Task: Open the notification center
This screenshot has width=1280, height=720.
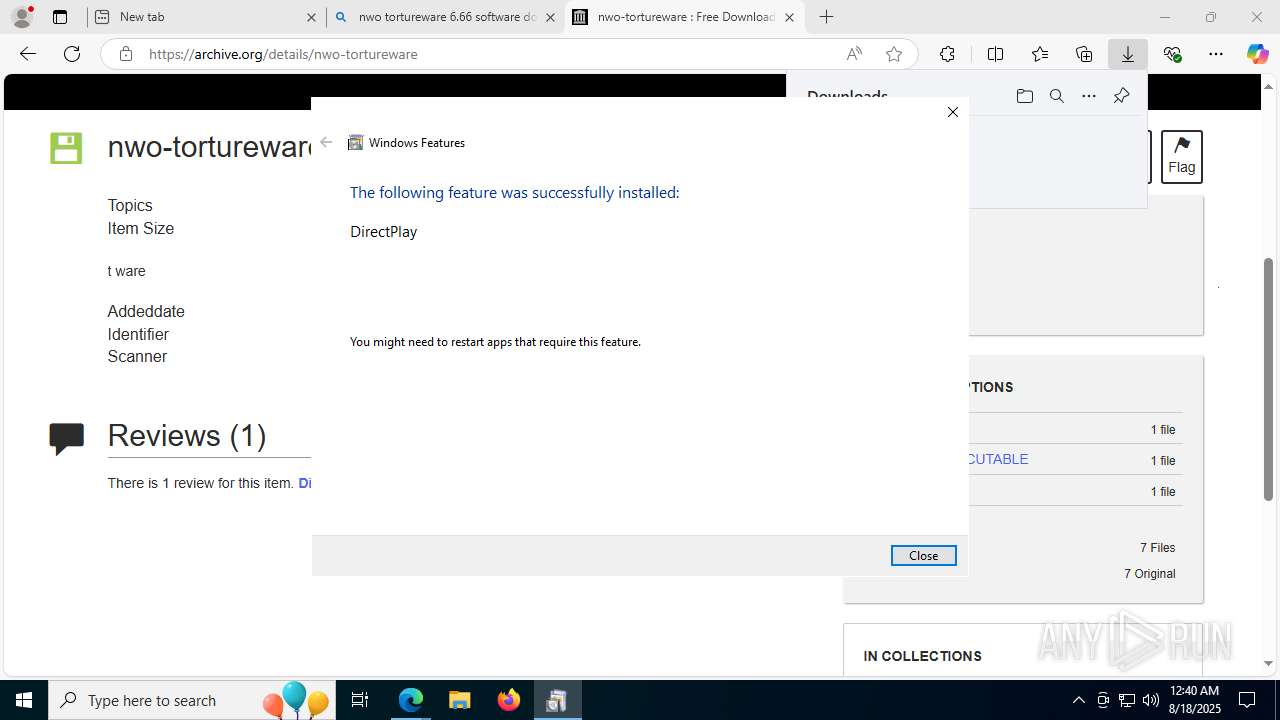Action: tap(1247, 700)
